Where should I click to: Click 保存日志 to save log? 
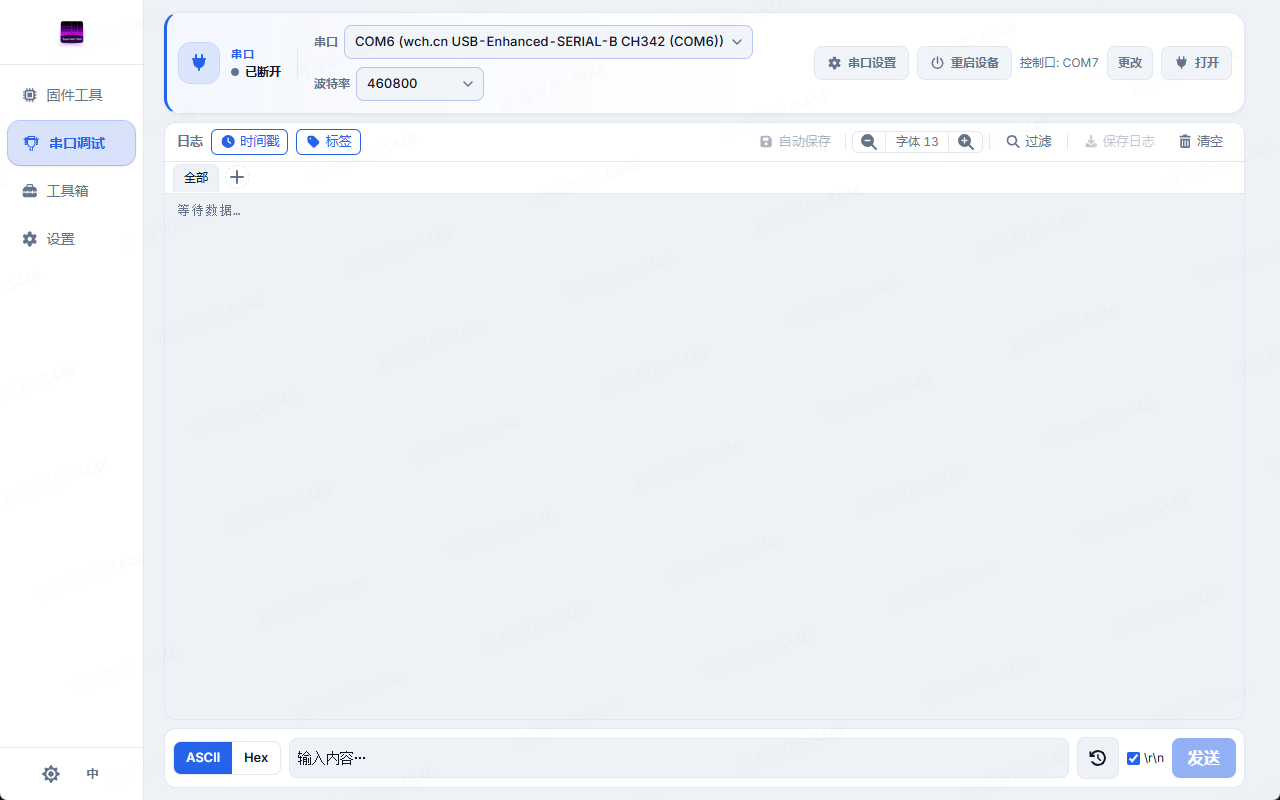point(1119,142)
